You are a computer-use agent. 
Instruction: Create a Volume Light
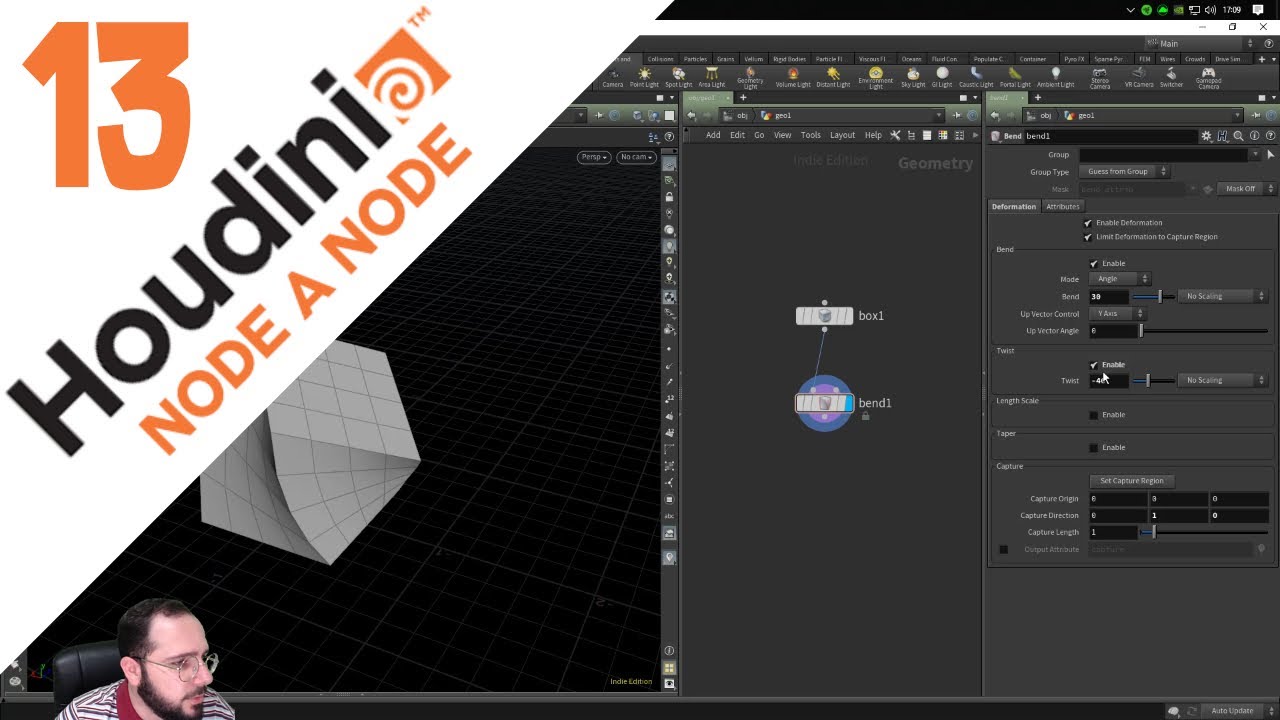point(793,77)
